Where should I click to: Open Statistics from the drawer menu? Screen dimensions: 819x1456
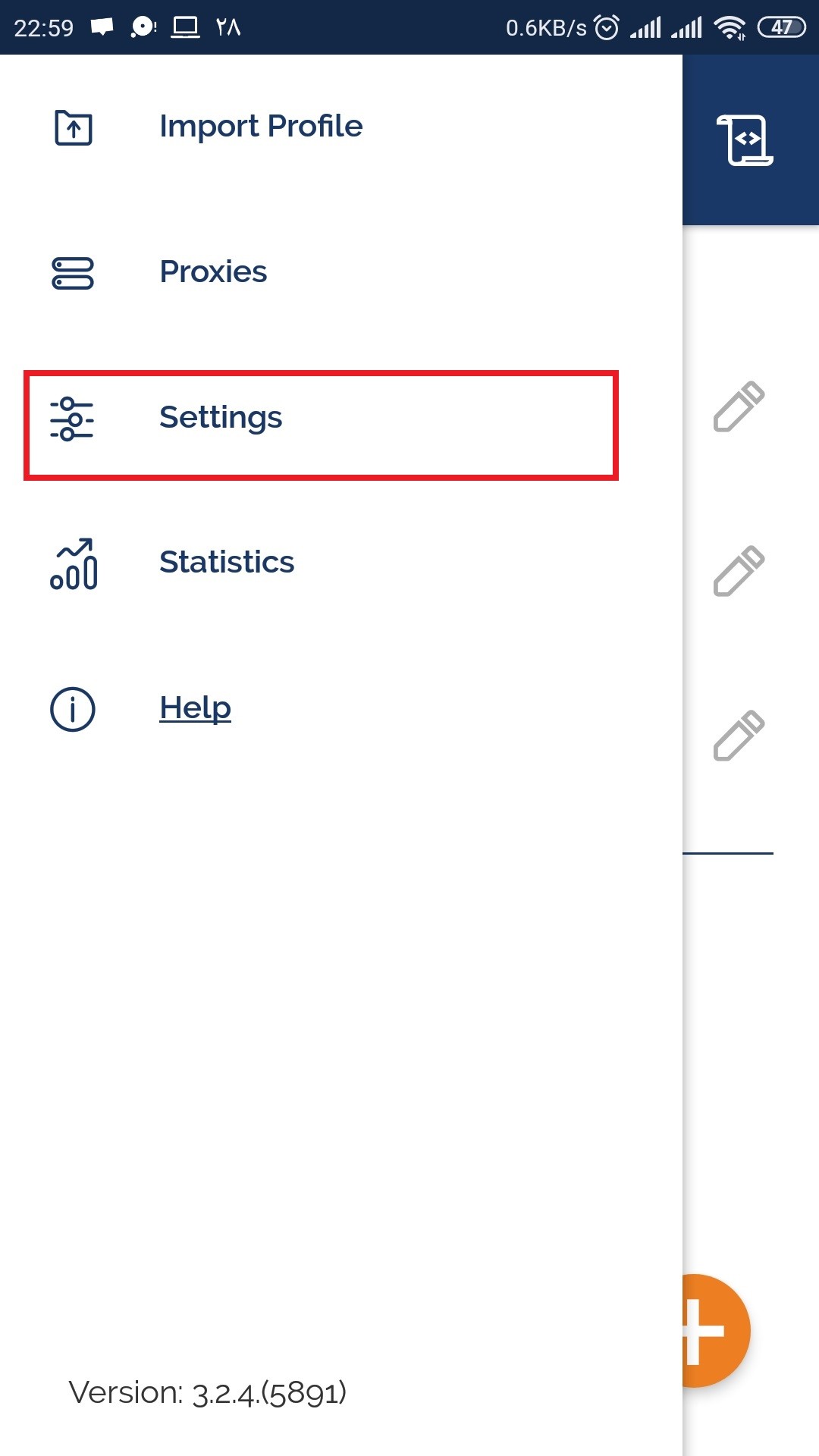coord(227,563)
